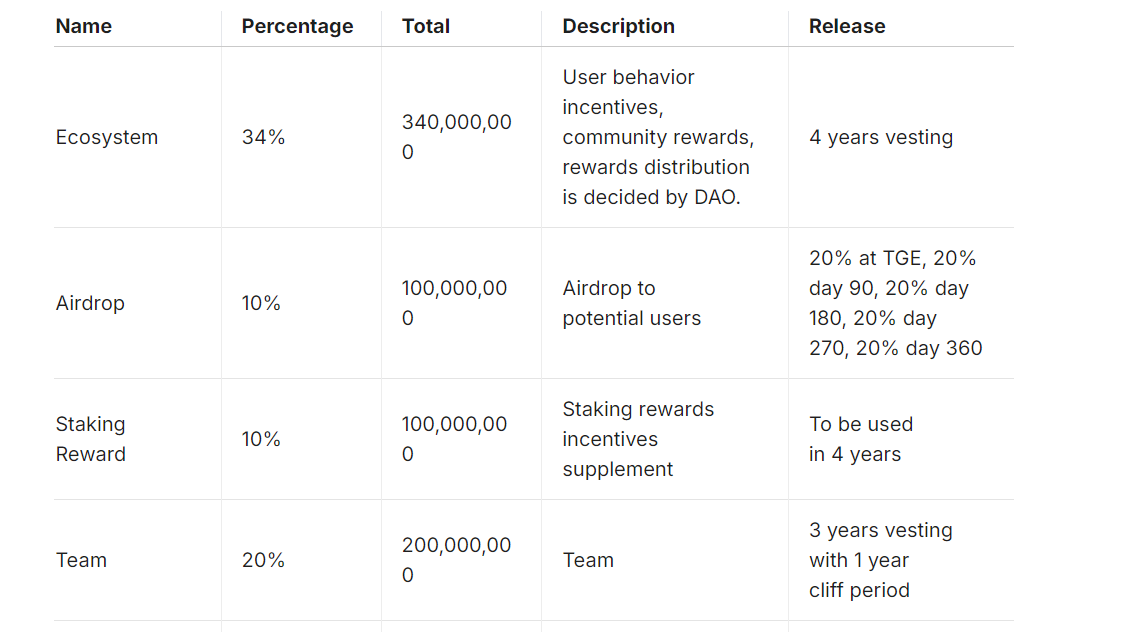Viewport: 1141px width, 632px height.
Task: Click the To be used in 4 years cell
Action: [860, 440]
